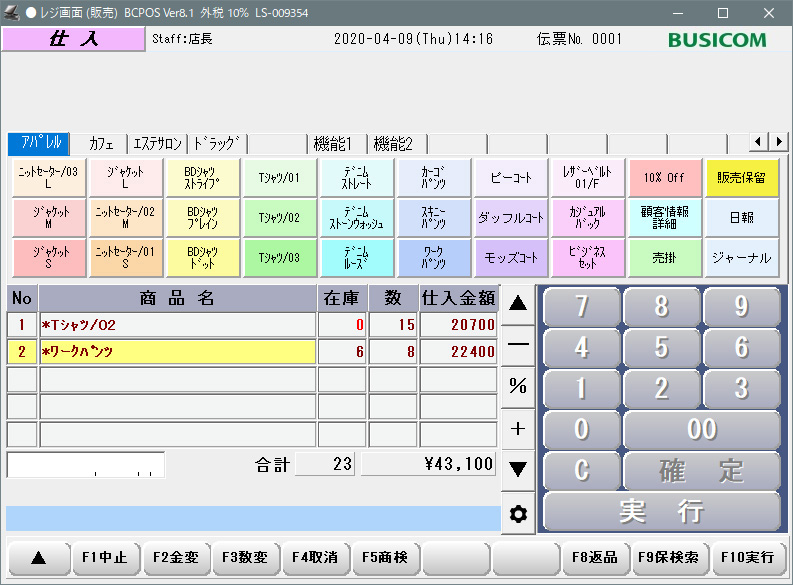Click the 仕入 purchase mode label
Viewport: 793px width, 585px height.
point(73,39)
